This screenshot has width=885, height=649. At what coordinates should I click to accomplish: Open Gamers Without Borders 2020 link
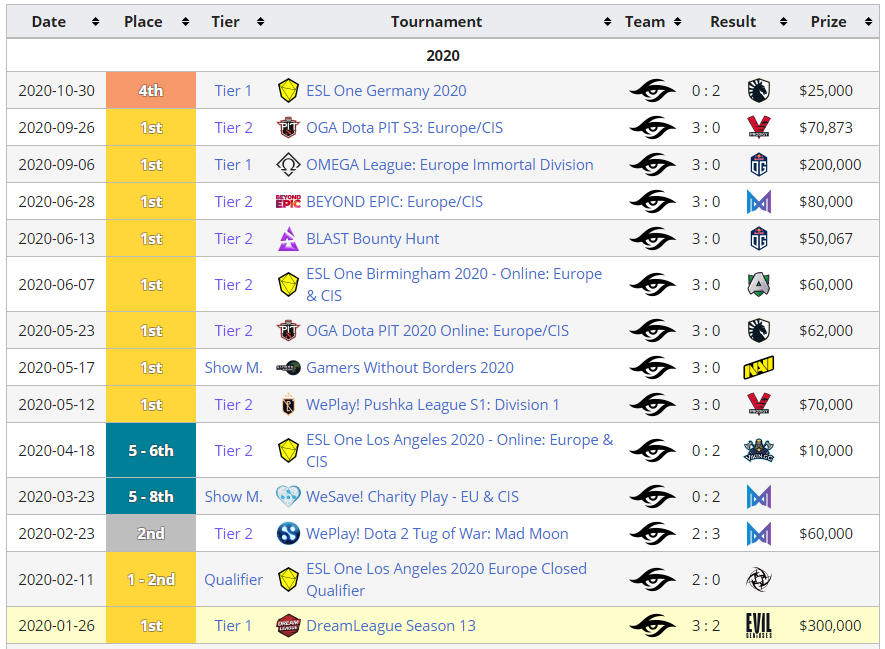(x=410, y=368)
